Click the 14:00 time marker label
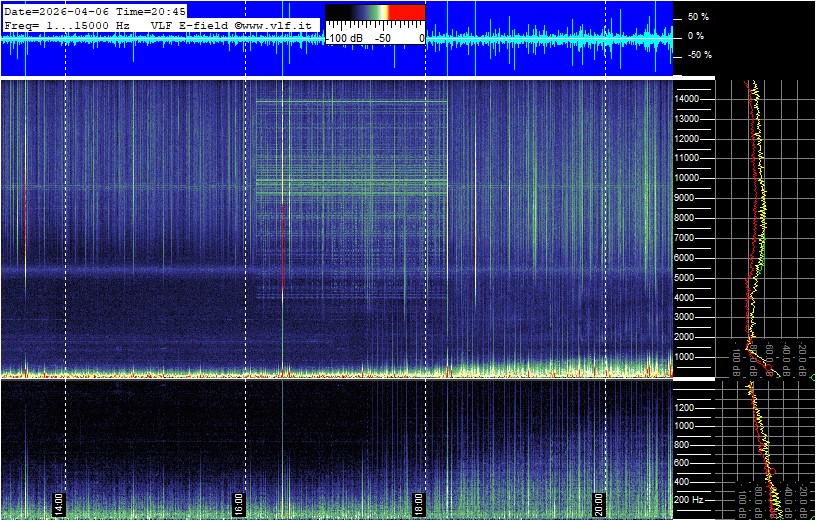Image resolution: width=816 pixels, height=521 pixels. click(58, 505)
